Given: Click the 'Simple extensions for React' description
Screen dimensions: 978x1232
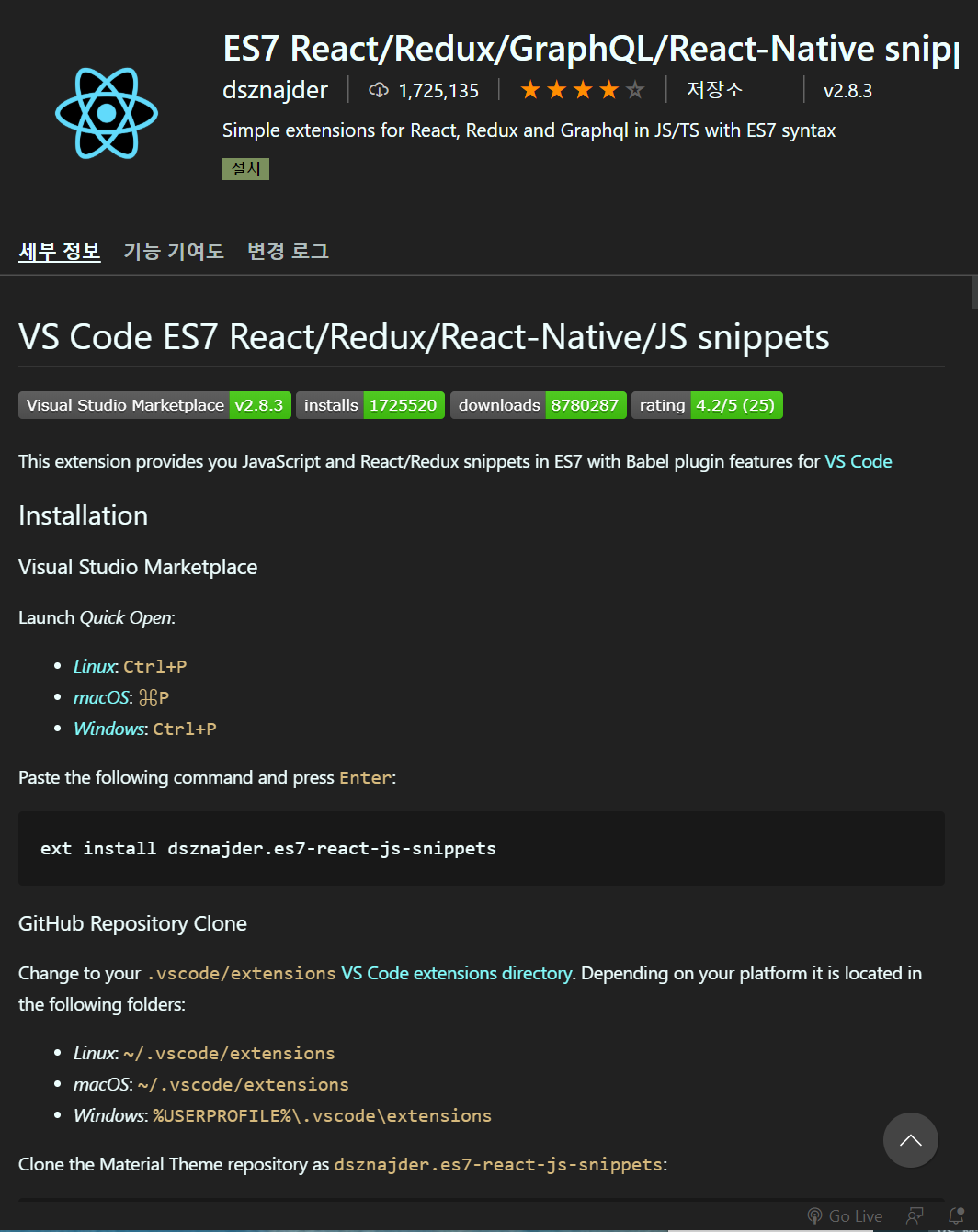Looking at the screenshot, I should click(529, 130).
